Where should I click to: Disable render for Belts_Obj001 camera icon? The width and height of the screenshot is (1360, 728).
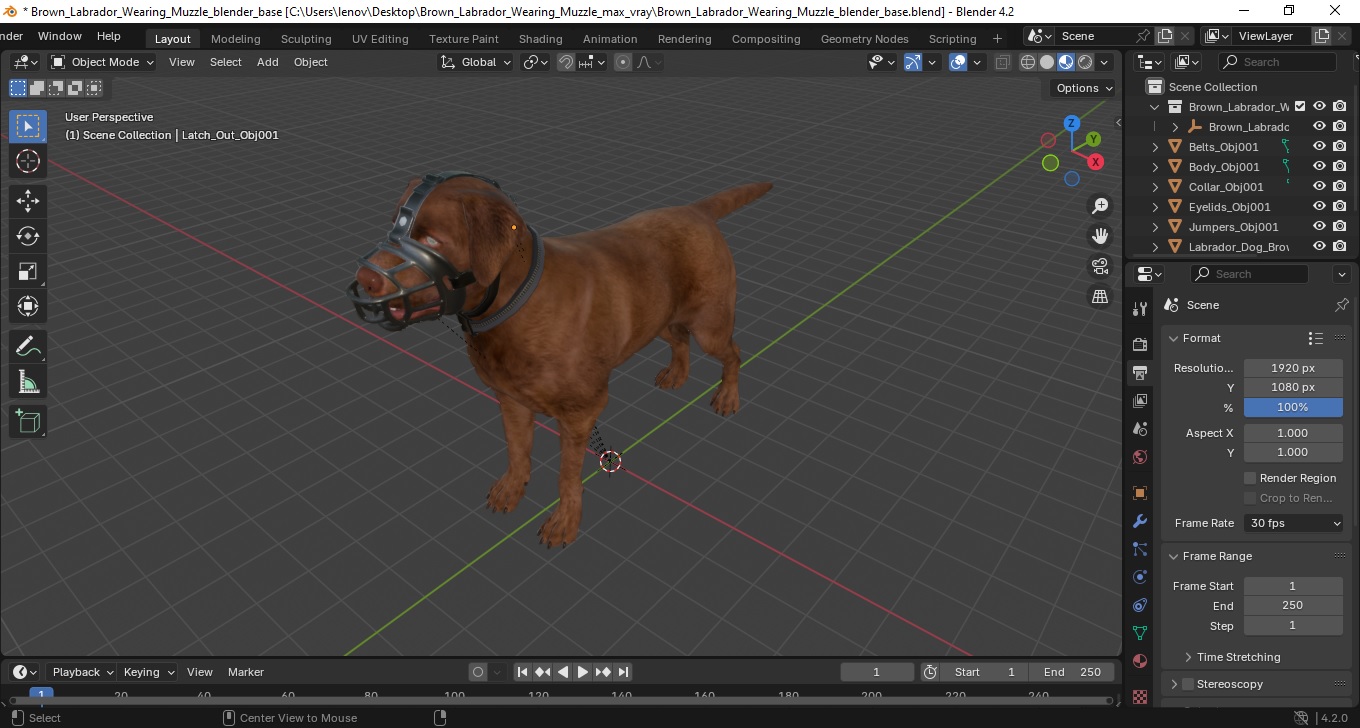[x=1340, y=147]
